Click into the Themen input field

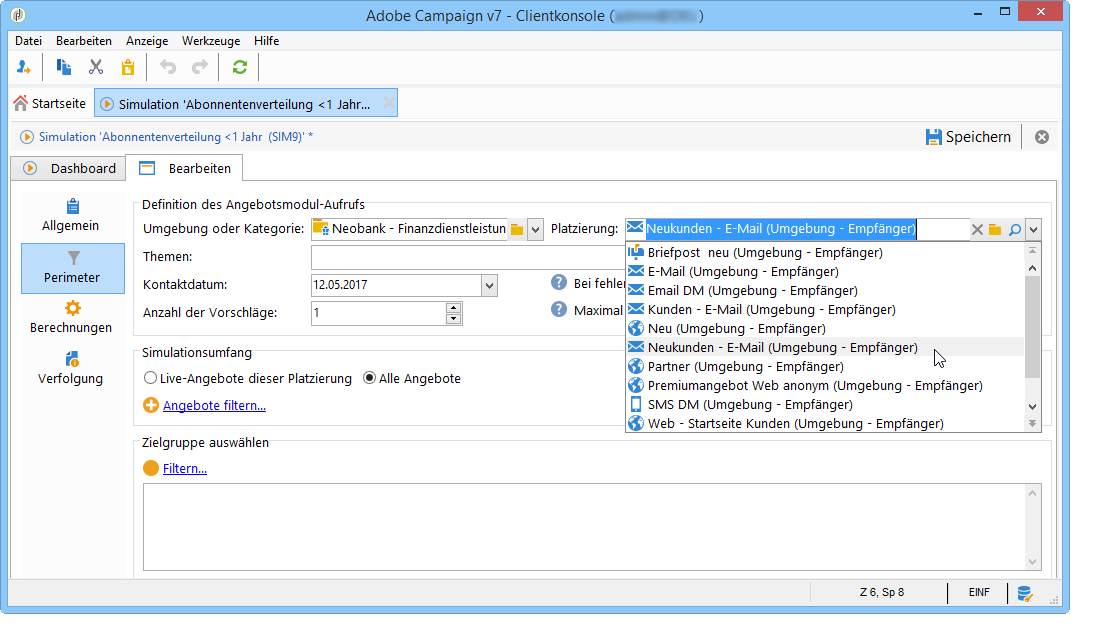pos(468,257)
